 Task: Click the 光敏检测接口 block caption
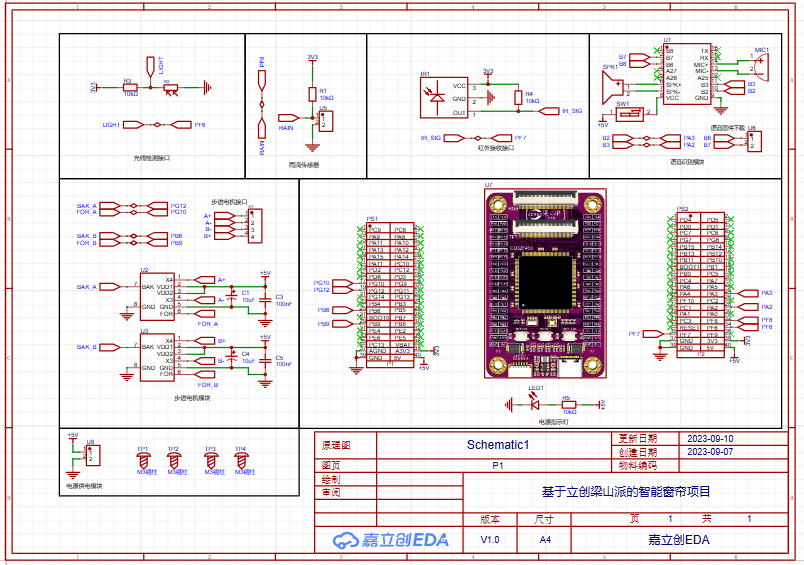[x=152, y=158]
